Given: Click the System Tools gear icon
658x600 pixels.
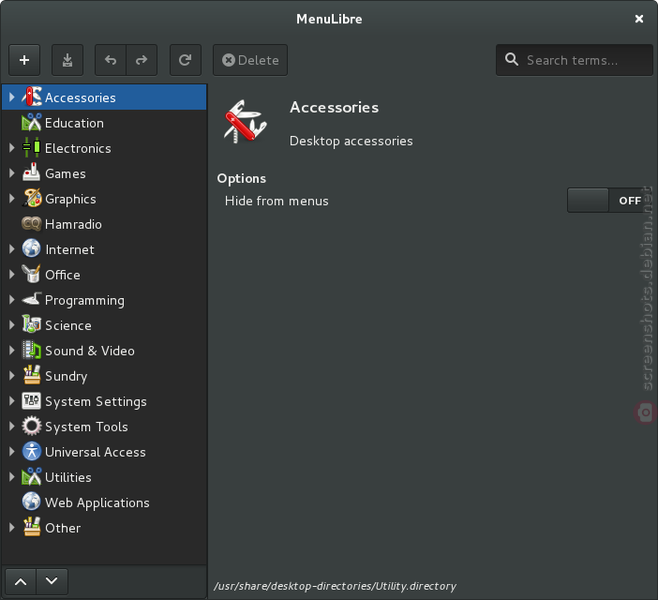Looking at the screenshot, I should click(x=31, y=426).
